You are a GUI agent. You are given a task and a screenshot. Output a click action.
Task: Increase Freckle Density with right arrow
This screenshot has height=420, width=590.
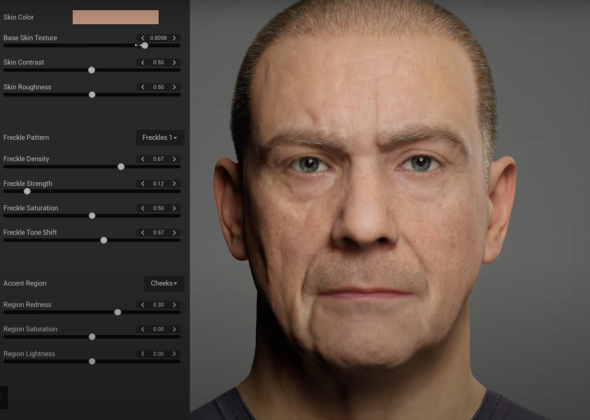[174, 159]
